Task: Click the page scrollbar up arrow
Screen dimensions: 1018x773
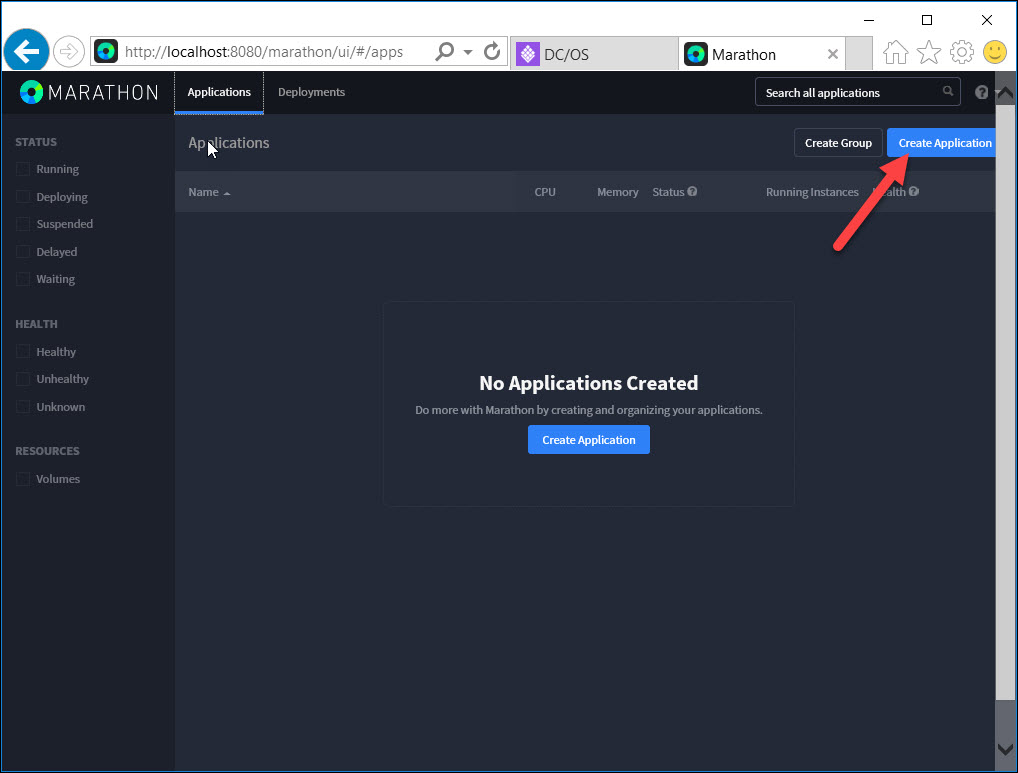Action: pos(1006,94)
